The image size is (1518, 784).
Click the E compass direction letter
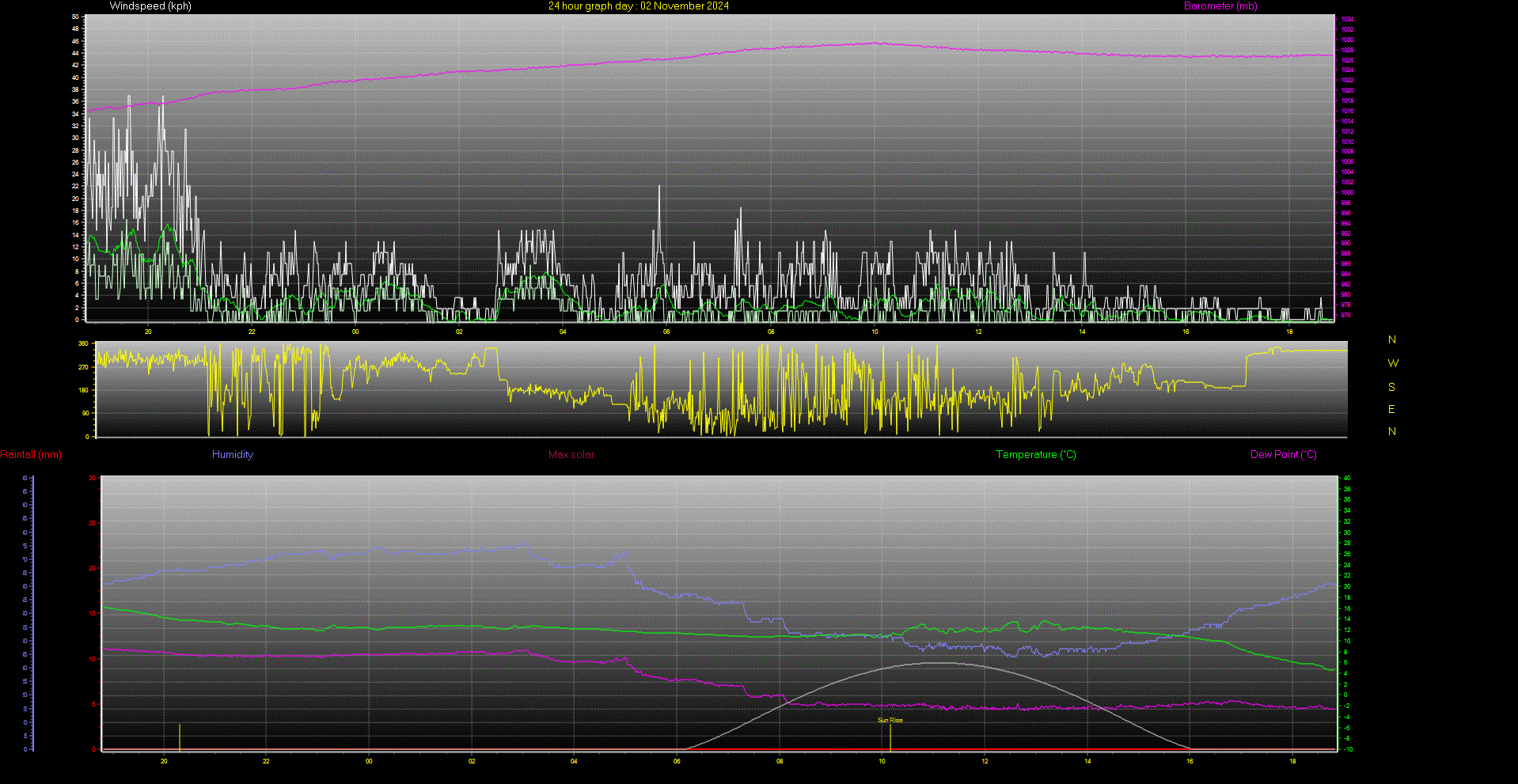click(1391, 409)
